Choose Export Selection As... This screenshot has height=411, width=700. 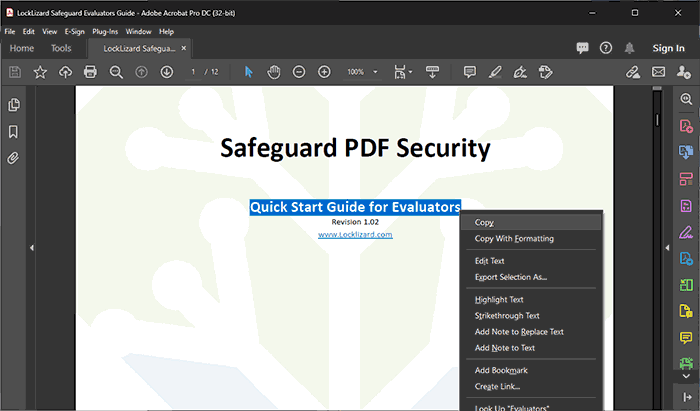[531, 277]
